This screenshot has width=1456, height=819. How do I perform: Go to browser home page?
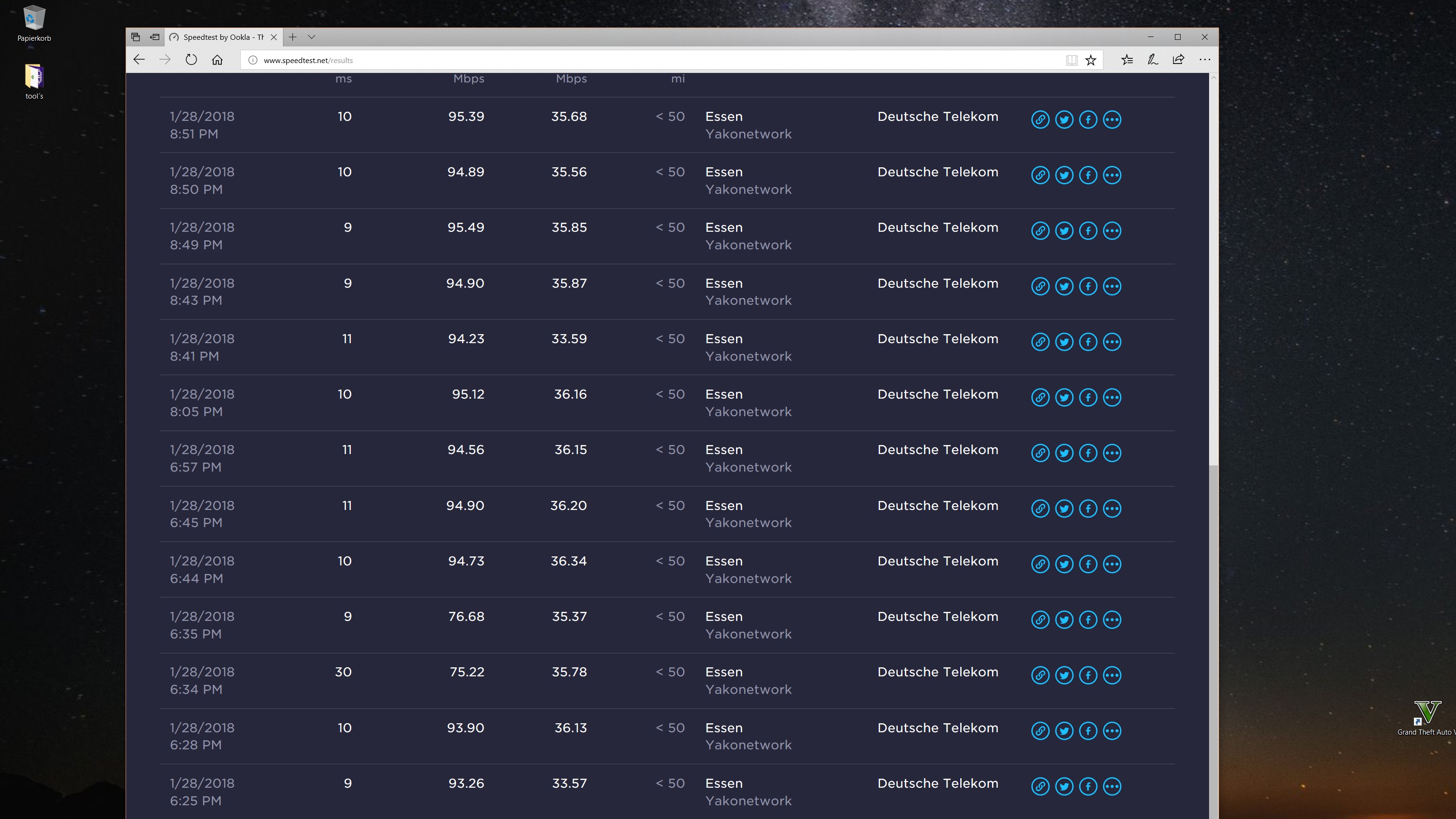[x=217, y=60]
